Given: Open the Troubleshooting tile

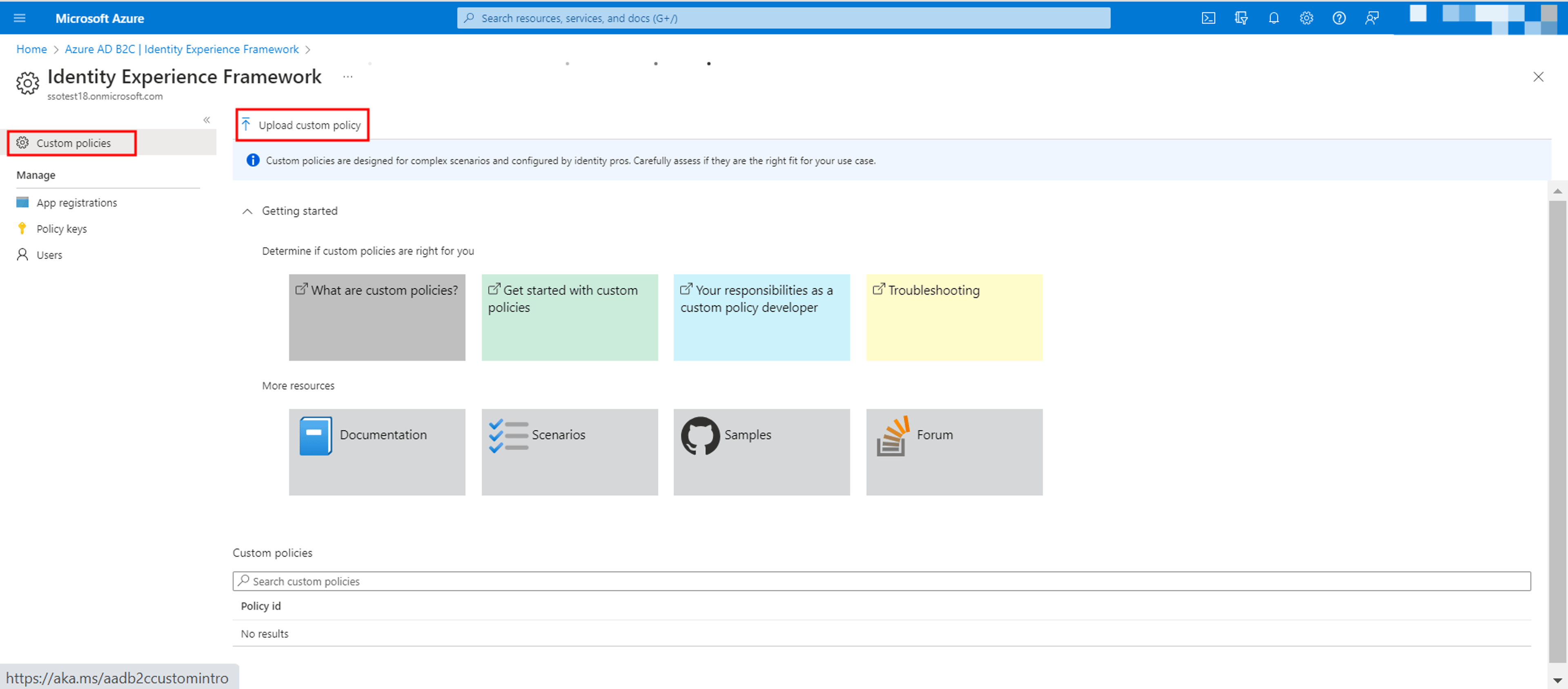Looking at the screenshot, I should point(954,317).
